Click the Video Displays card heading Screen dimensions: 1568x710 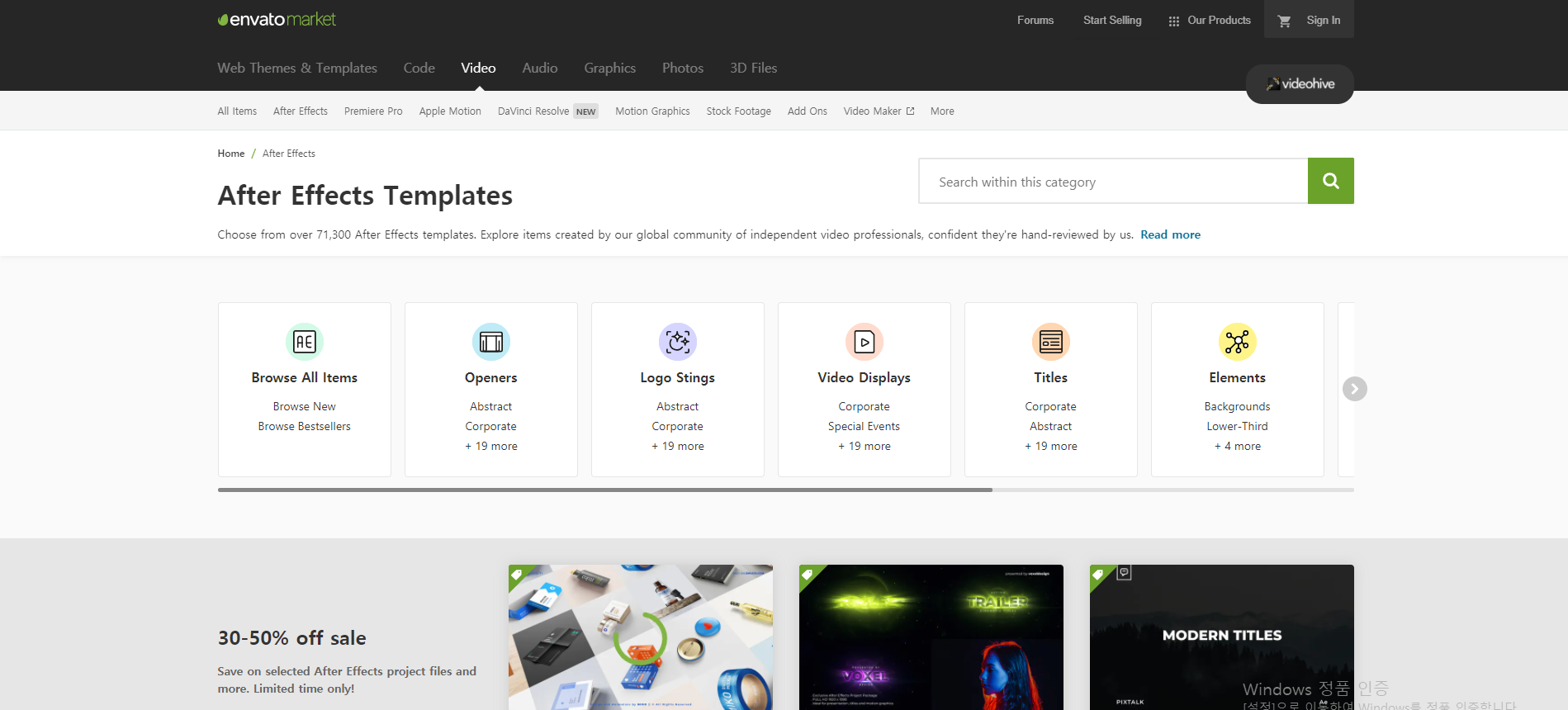[865, 377]
